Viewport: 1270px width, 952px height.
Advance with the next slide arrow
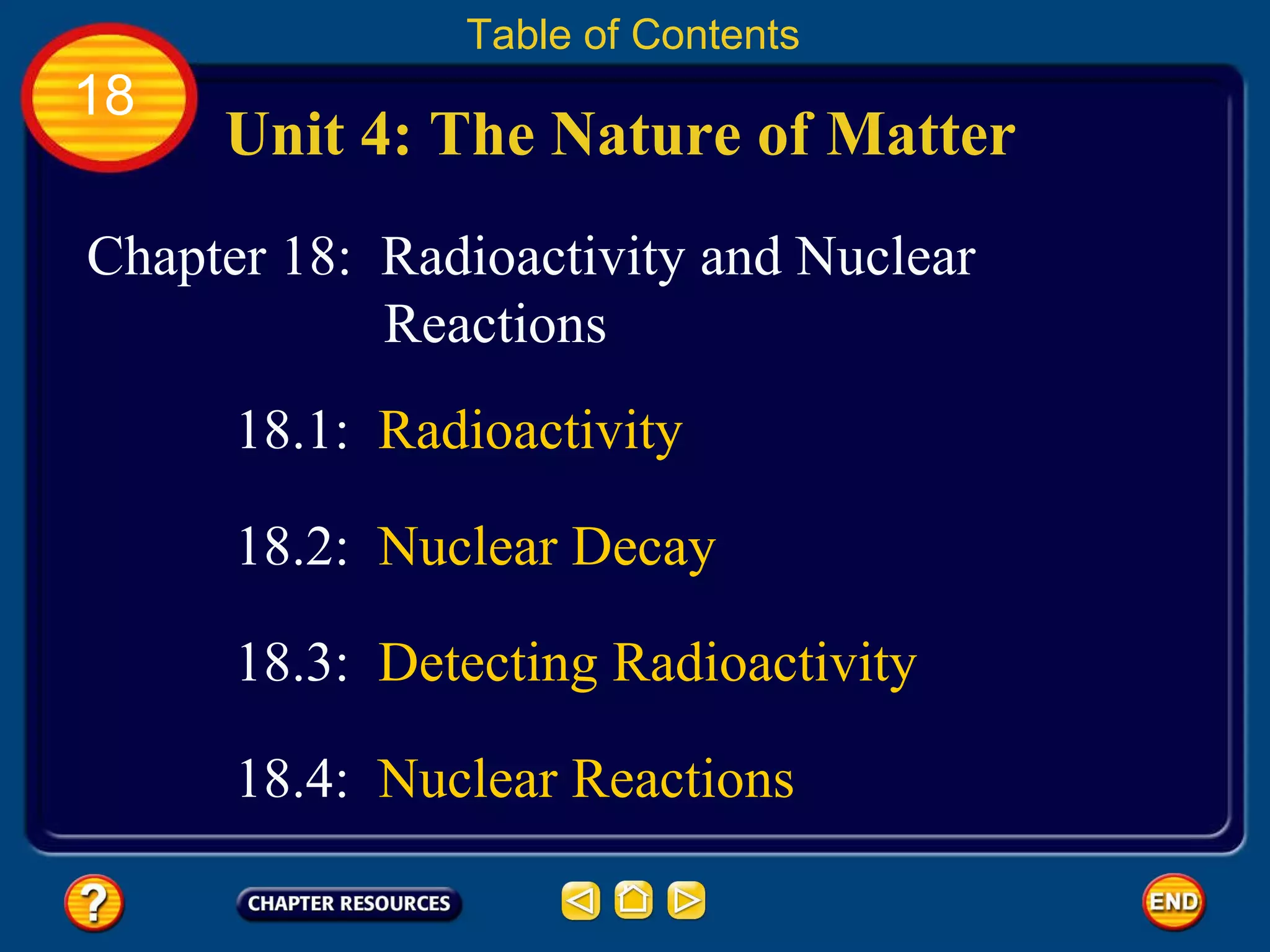point(686,901)
